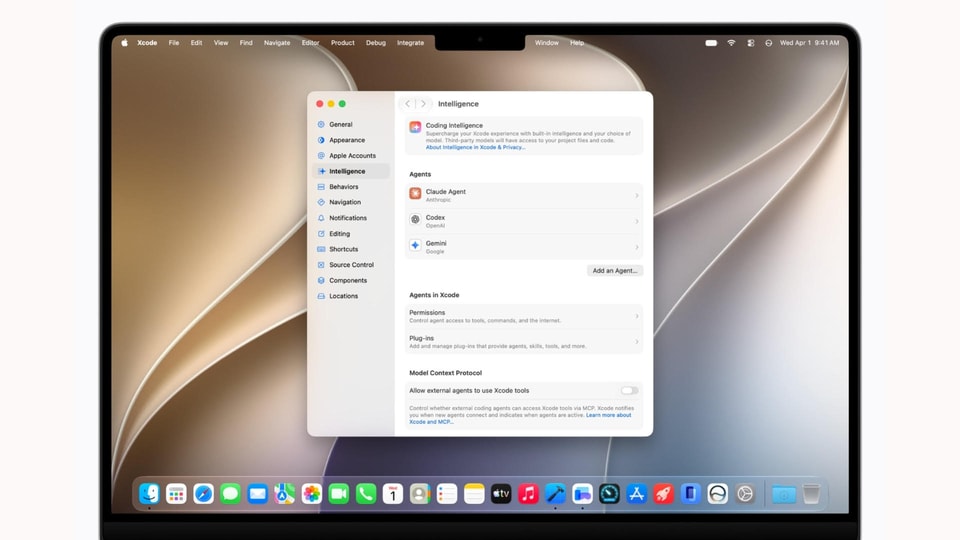
Task: Open Finder from the Dock
Action: click(x=149, y=493)
